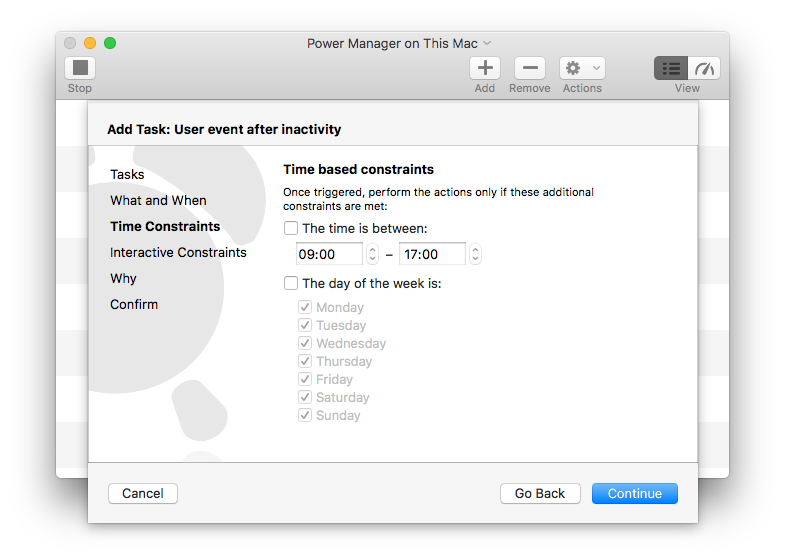Click the start time stepper arrows

[372, 254]
